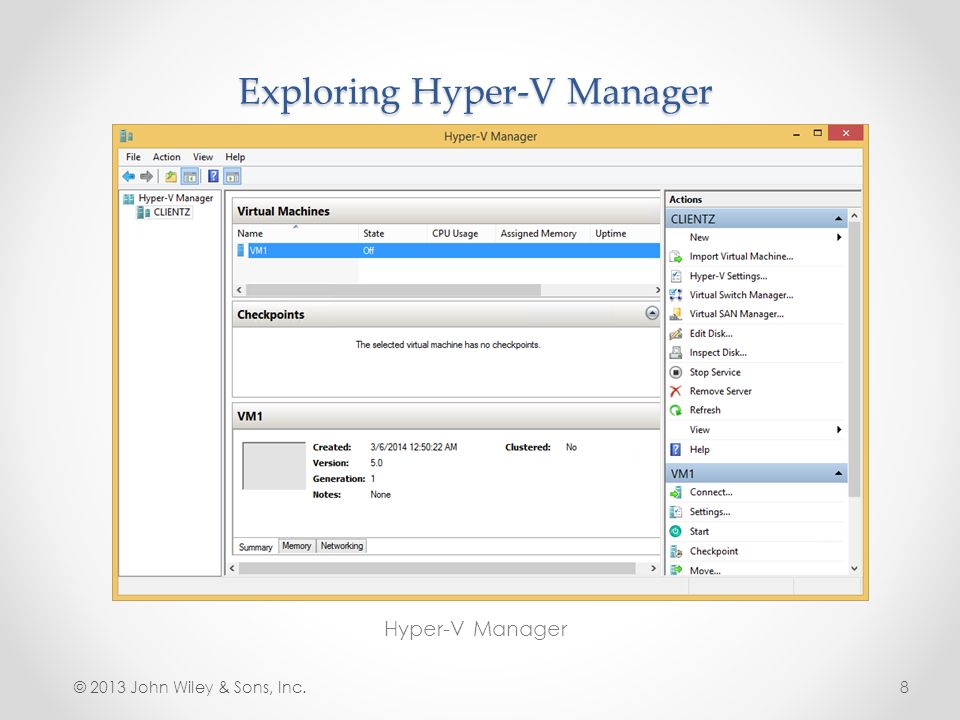Click the Checkpoint action label for VM1
Screen dimensions: 960x720
714,551
